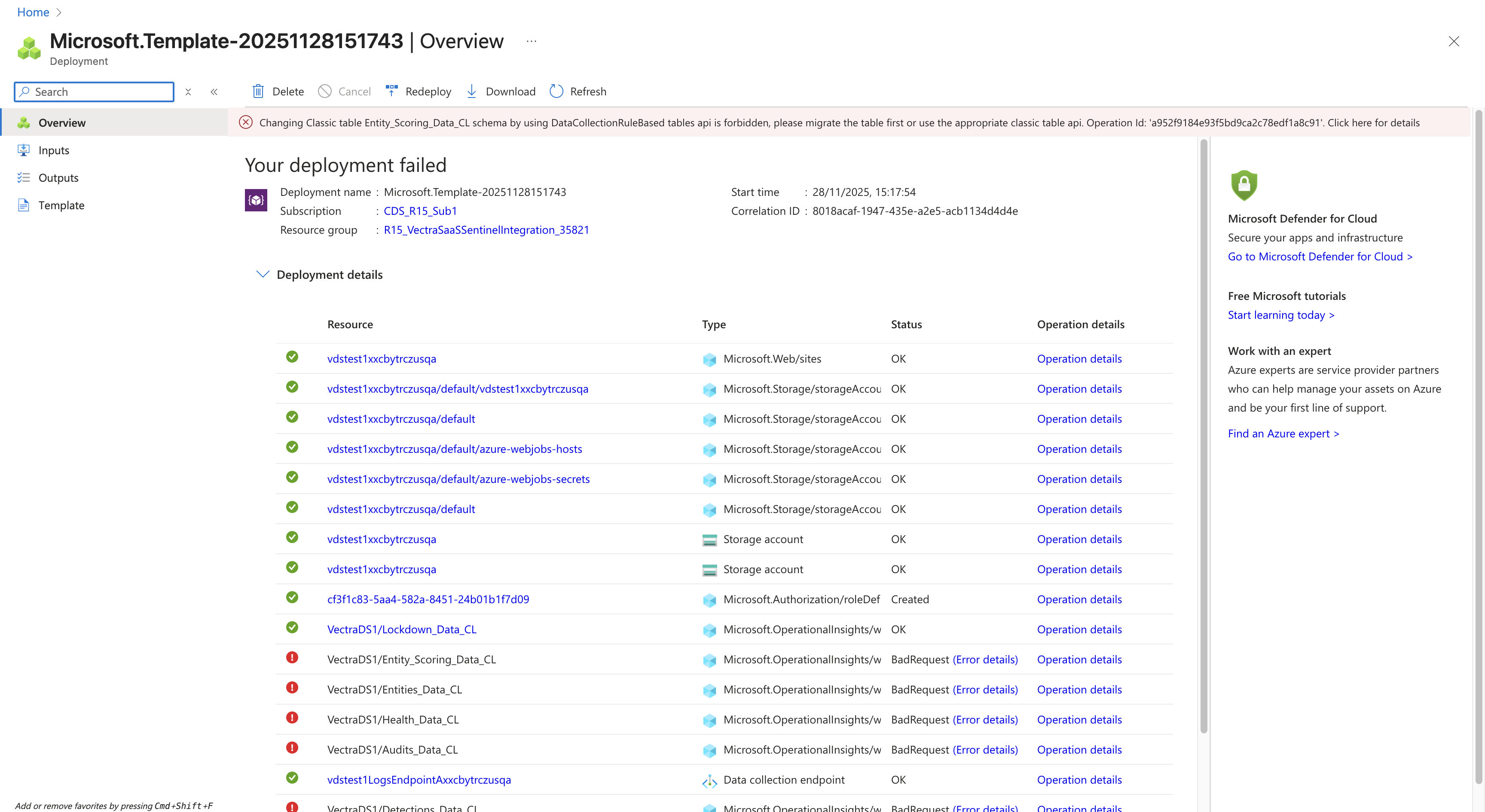Click the Delete trash can icon
The height and width of the screenshot is (812, 1485).
click(258, 91)
